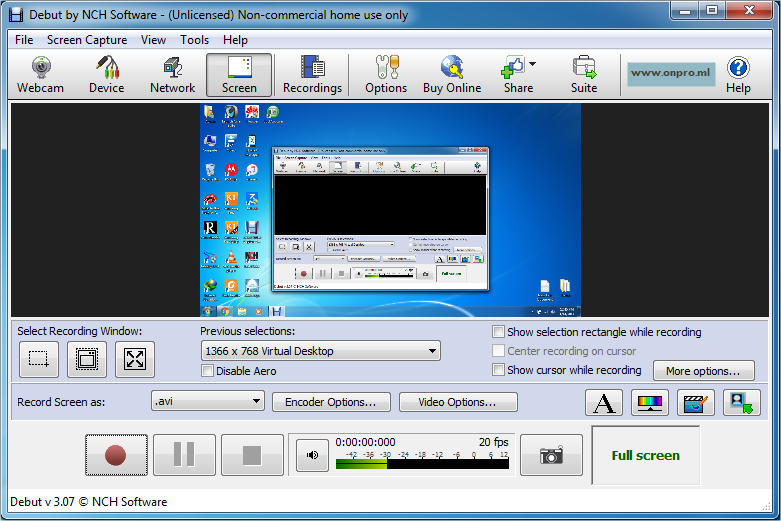Screen dimensions: 781x521
Task: Stop the recording
Action: (x=252, y=455)
